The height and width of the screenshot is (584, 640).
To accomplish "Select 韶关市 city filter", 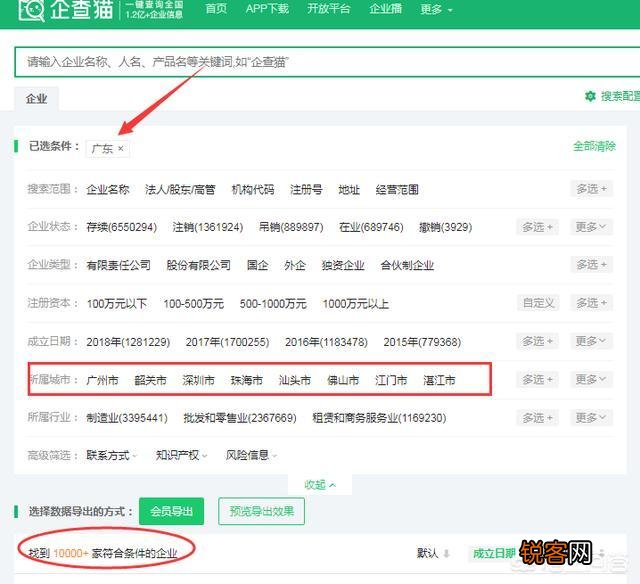I will [151, 380].
